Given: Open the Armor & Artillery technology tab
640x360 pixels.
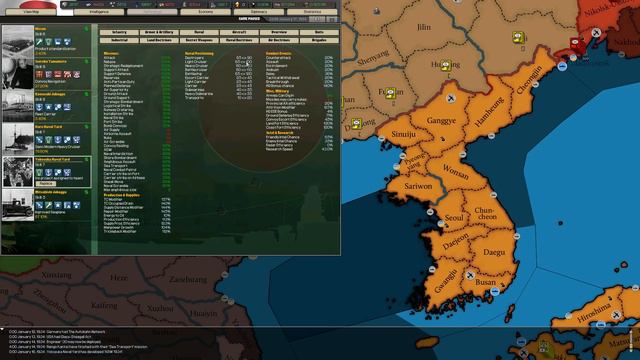Looking at the screenshot, I should coord(159,32).
